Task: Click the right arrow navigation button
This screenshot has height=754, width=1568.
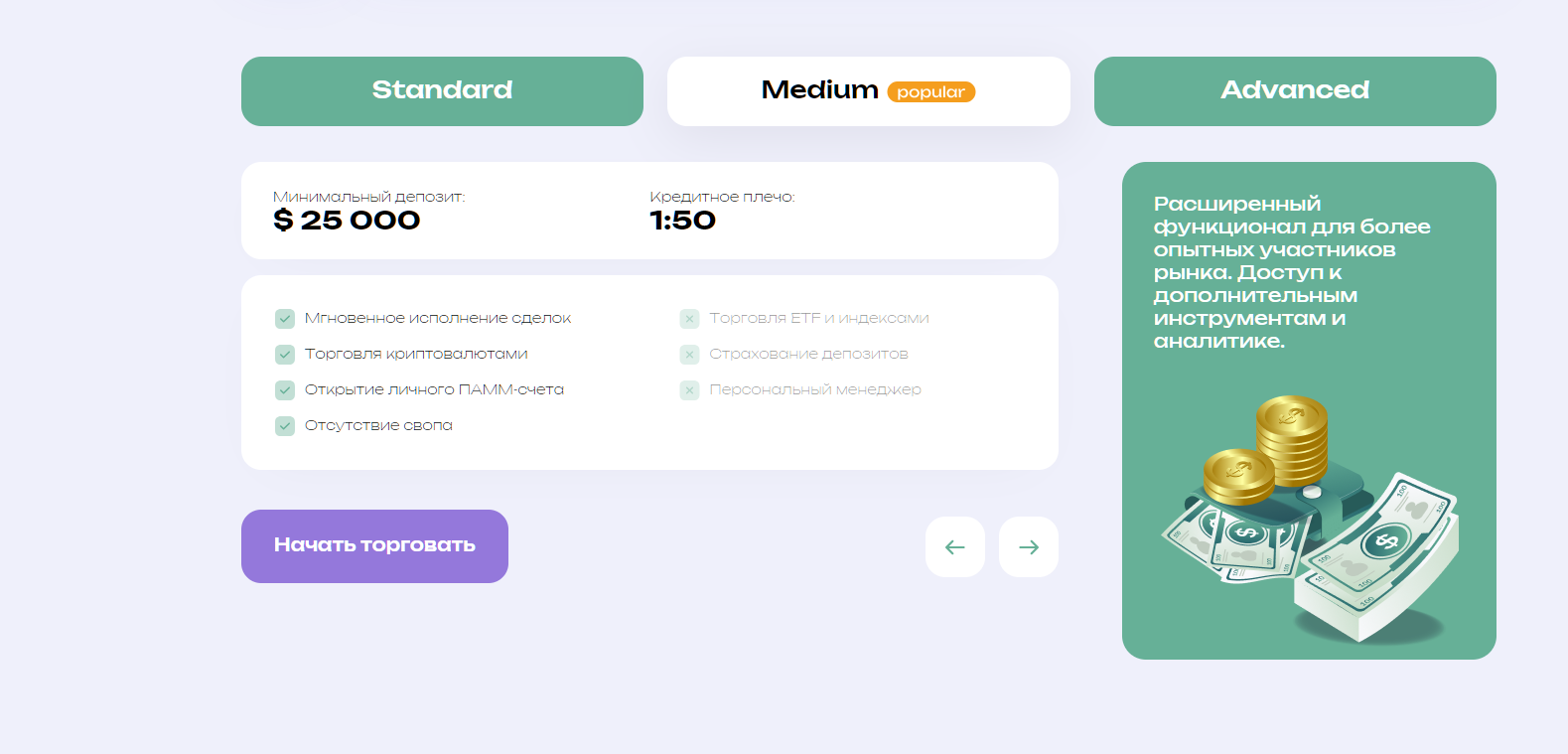Action: point(1029,546)
